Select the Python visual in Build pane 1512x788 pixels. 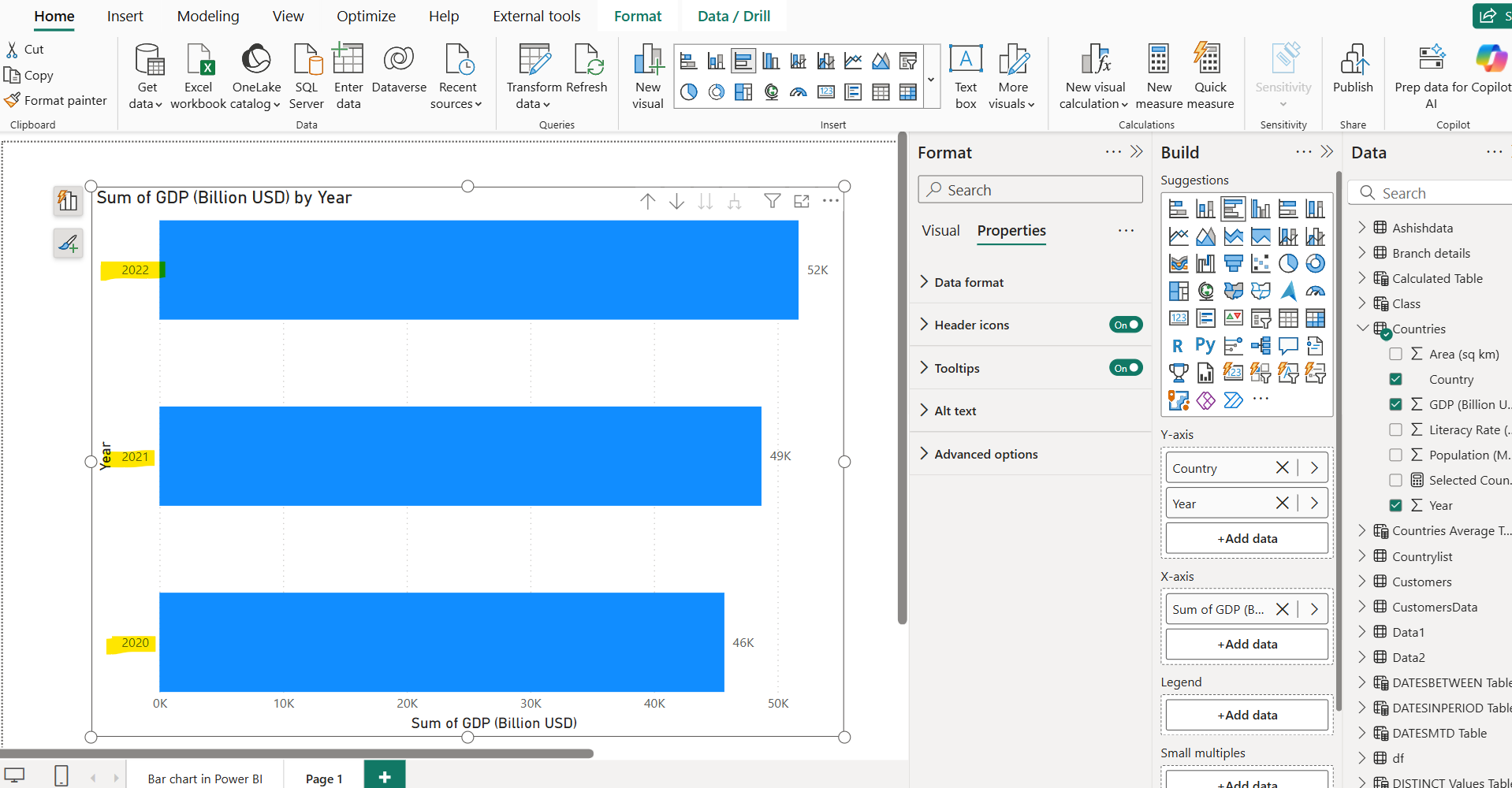click(x=1205, y=345)
